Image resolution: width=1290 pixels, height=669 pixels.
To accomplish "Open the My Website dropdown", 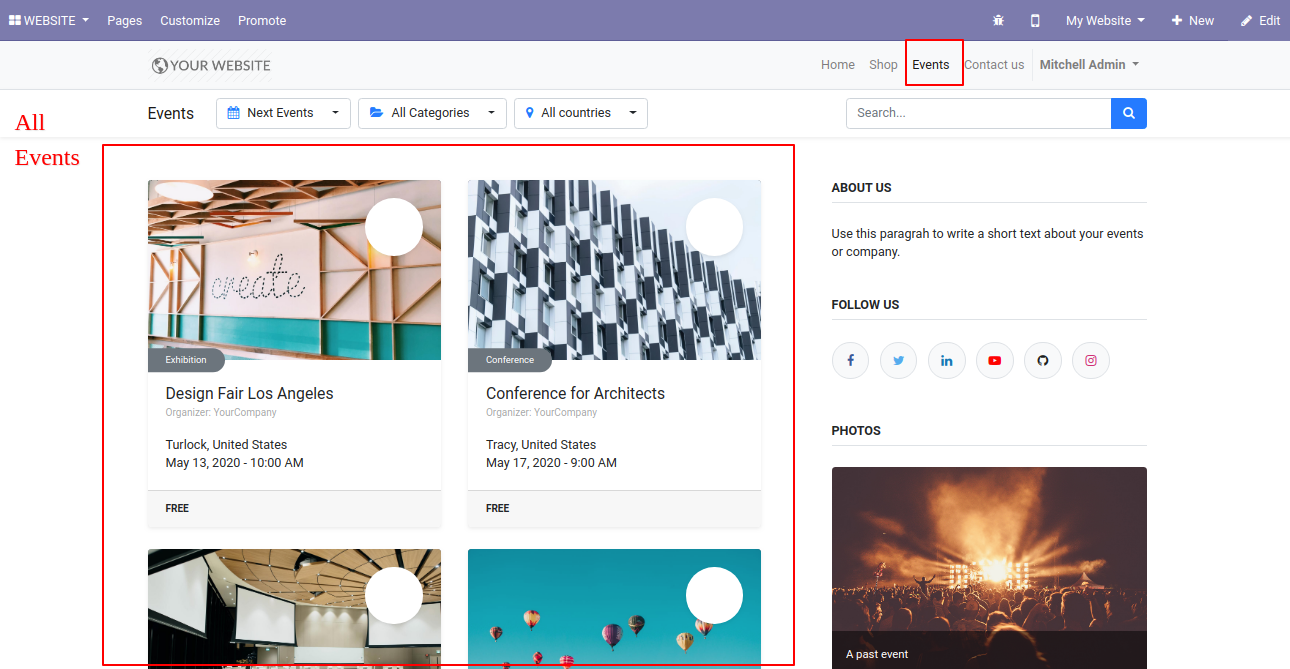I will [1105, 20].
